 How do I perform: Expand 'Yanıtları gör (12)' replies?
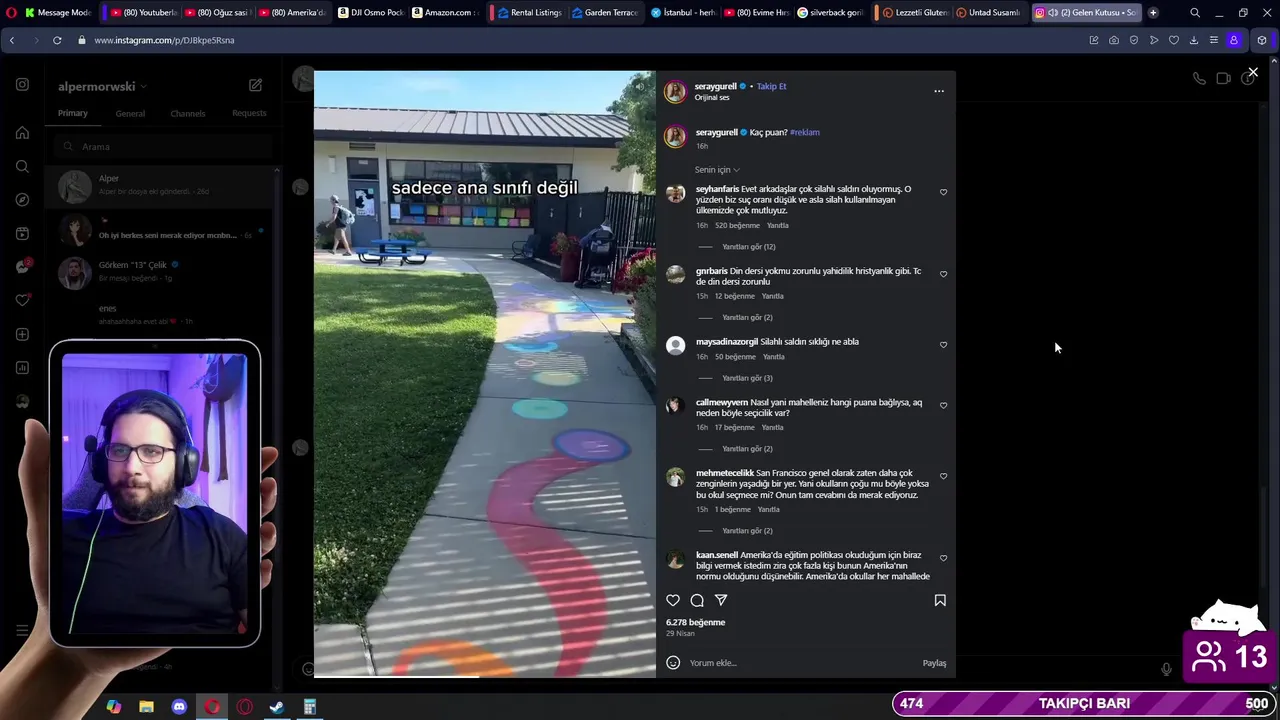click(x=749, y=247)
